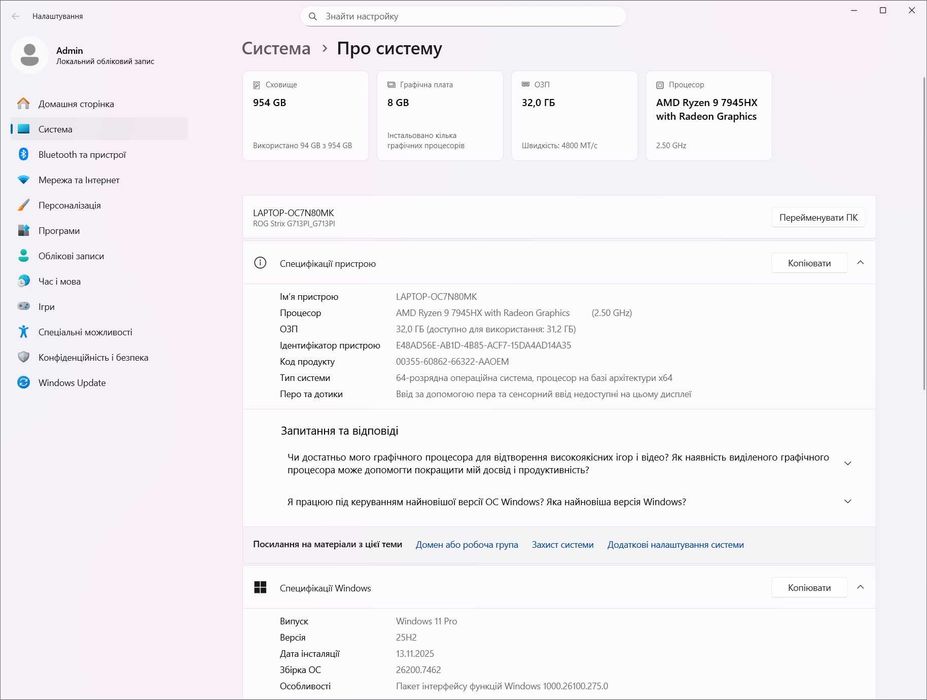The width and height of the screenshot is (927, 700).
Task: Click the graphics card icon in Графічна плата card
Action: point(391,85)
